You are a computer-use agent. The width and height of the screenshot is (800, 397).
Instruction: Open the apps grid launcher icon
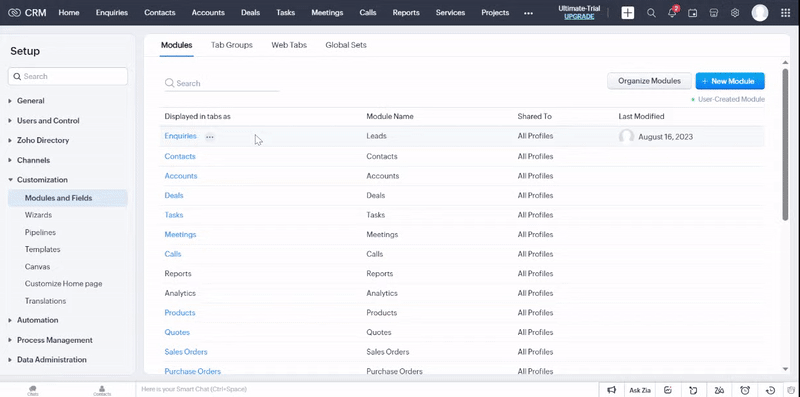click(x=786, y=13)
